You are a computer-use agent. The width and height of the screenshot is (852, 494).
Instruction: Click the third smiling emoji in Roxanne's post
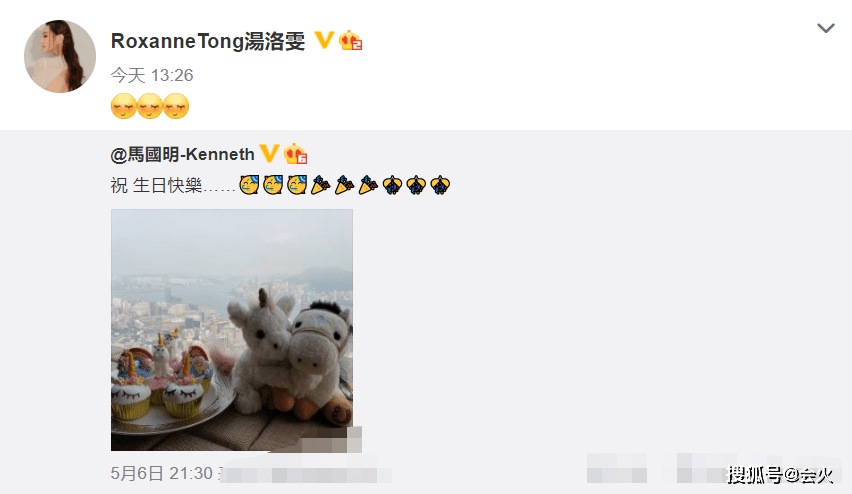(176, 106)
